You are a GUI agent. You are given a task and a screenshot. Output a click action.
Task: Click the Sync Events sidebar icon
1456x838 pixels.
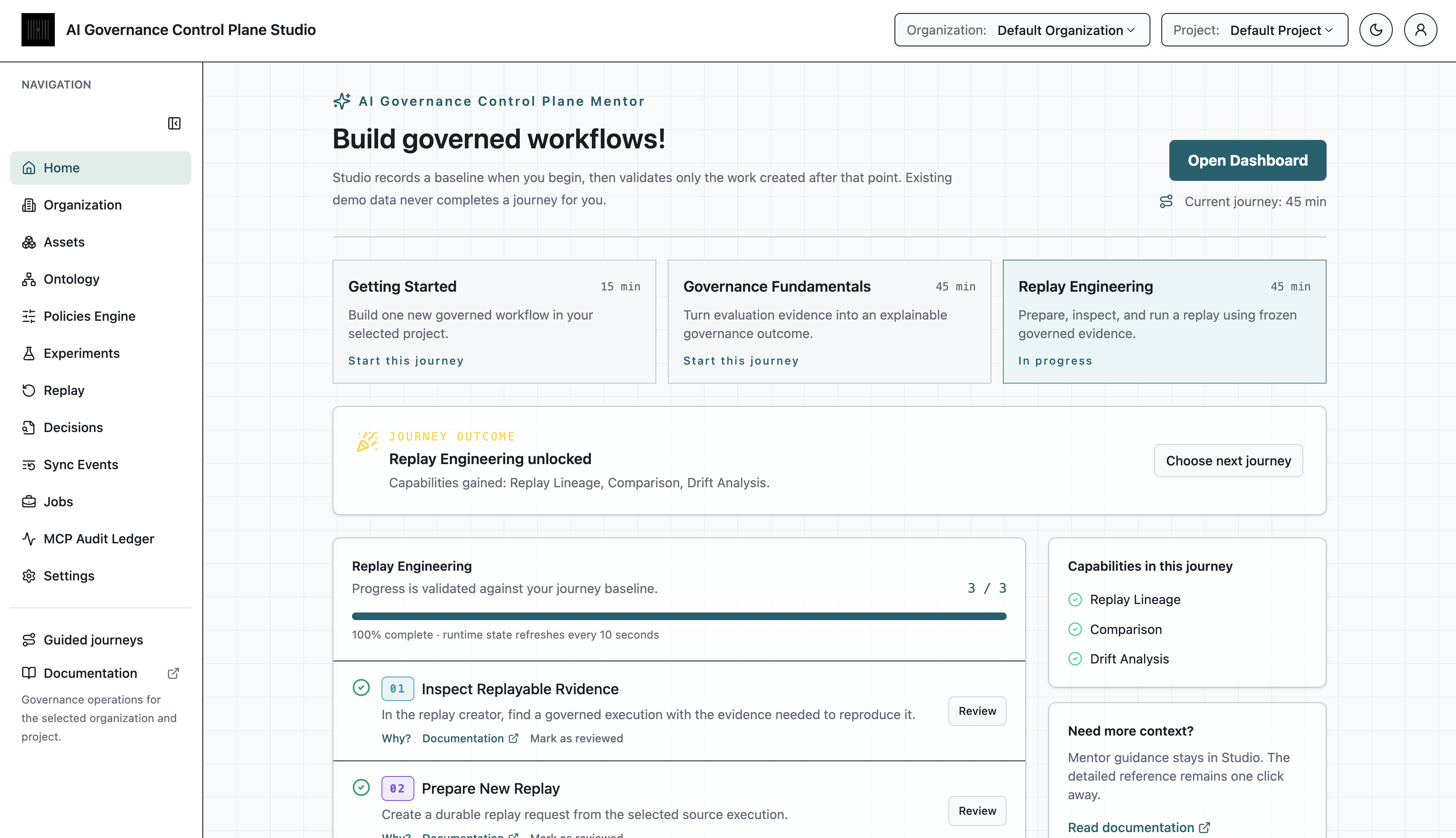point(29,465)
